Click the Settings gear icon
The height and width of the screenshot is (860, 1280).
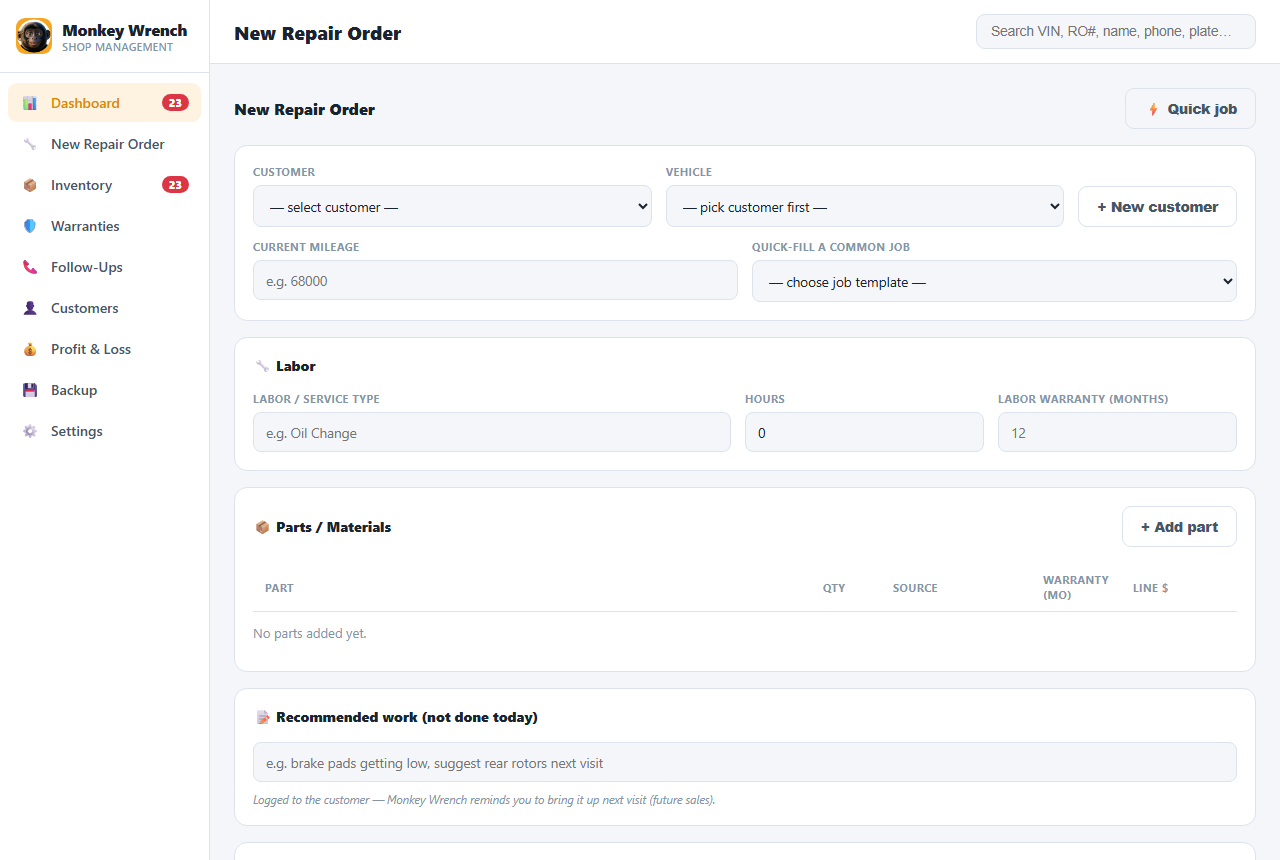[x=30, y=431]
